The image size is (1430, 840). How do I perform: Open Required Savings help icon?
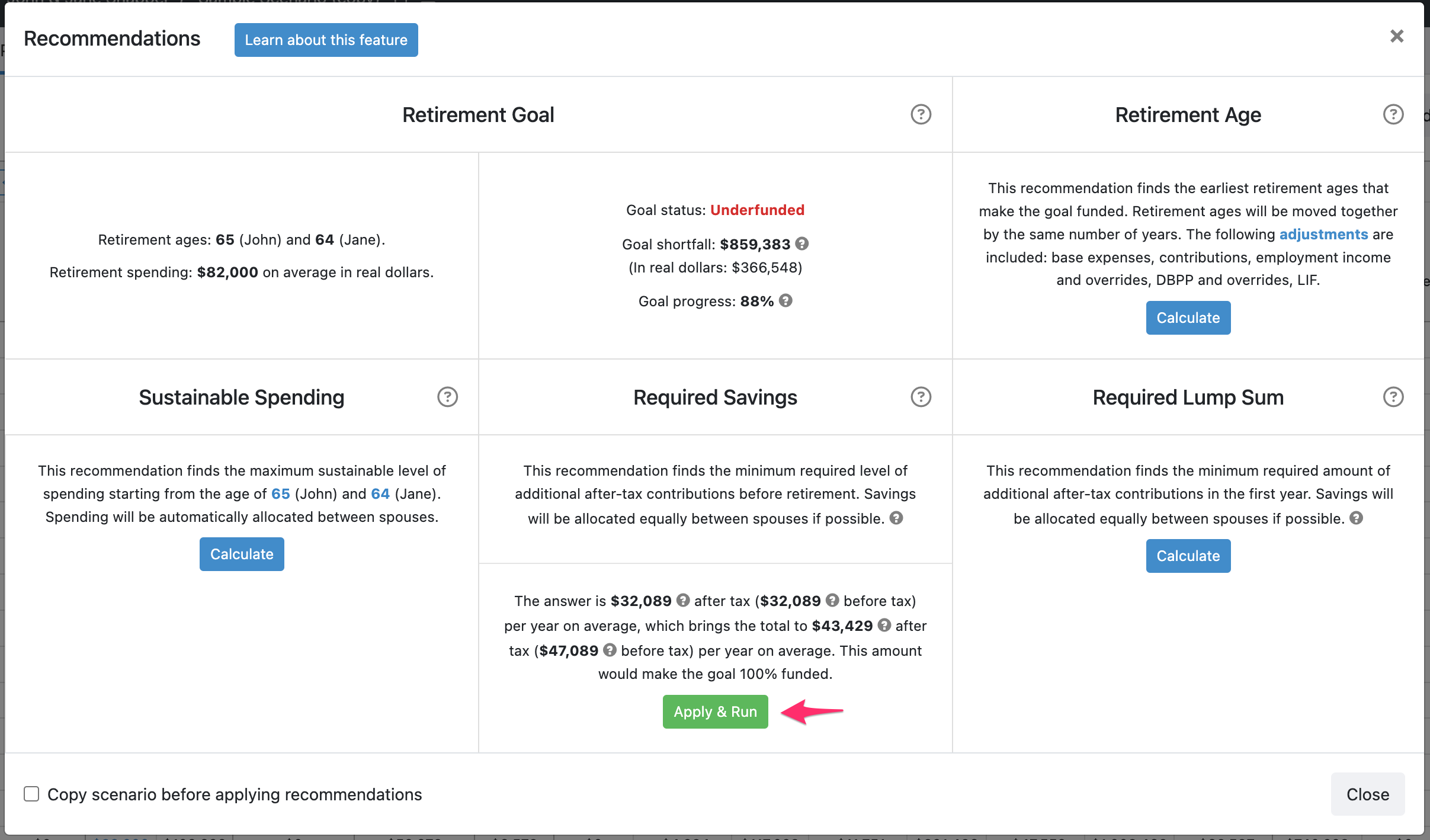[x=921, y=397]
